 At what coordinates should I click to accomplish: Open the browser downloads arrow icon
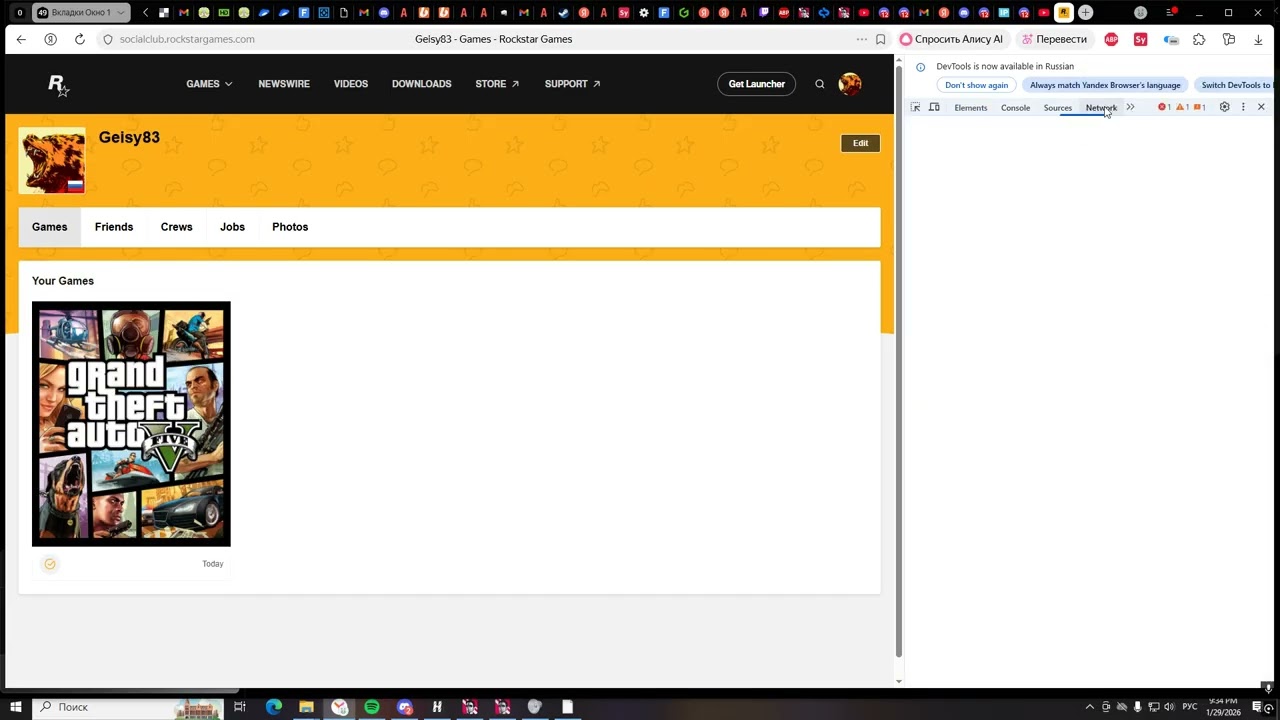pos(1258,39)
